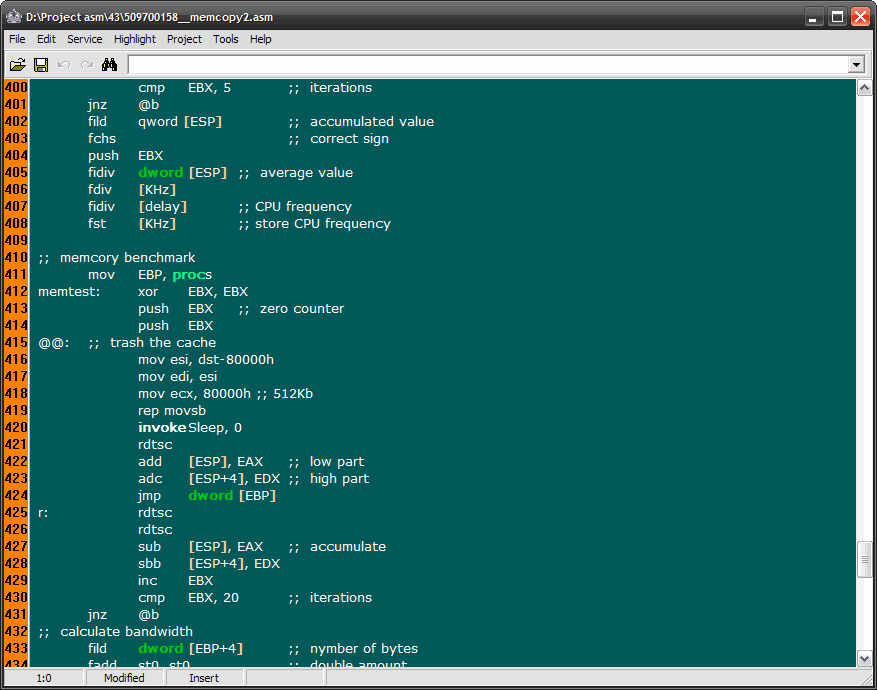Viewport: 877px width, 690px height.
Task: Save the file with floppy disk icon
Action: (x=41, y=65)
